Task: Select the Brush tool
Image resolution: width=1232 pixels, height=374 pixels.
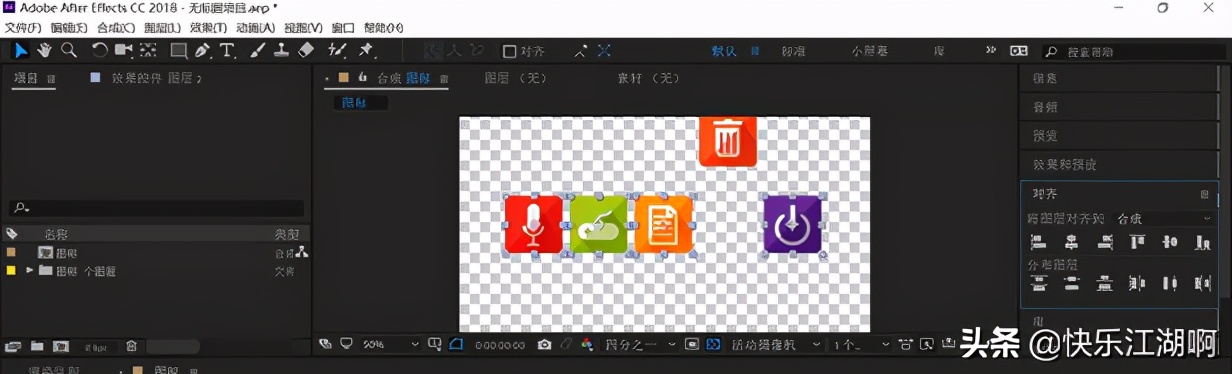Action: point(257,50)
